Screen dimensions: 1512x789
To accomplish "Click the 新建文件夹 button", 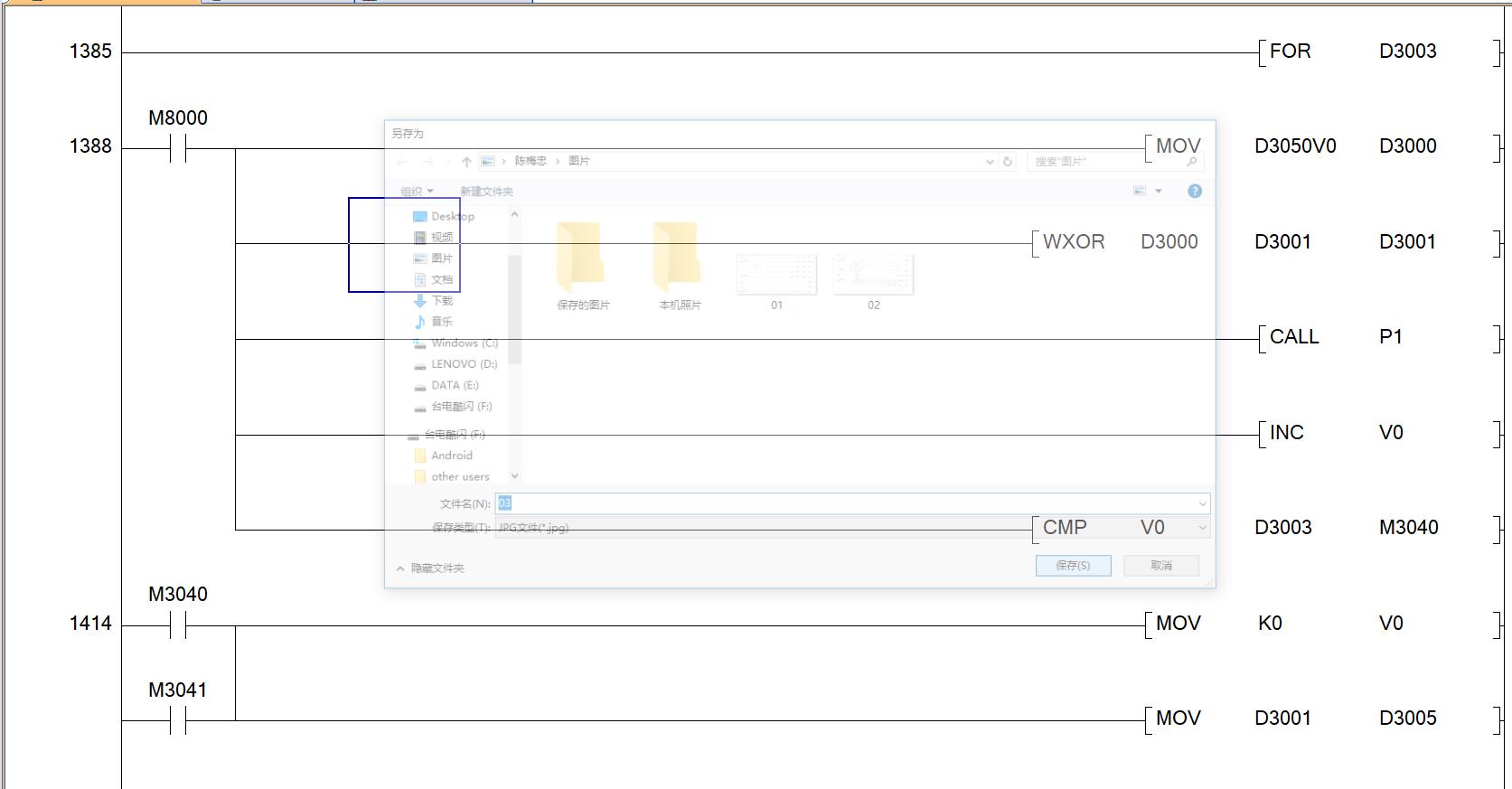I will tap(486, 192).
